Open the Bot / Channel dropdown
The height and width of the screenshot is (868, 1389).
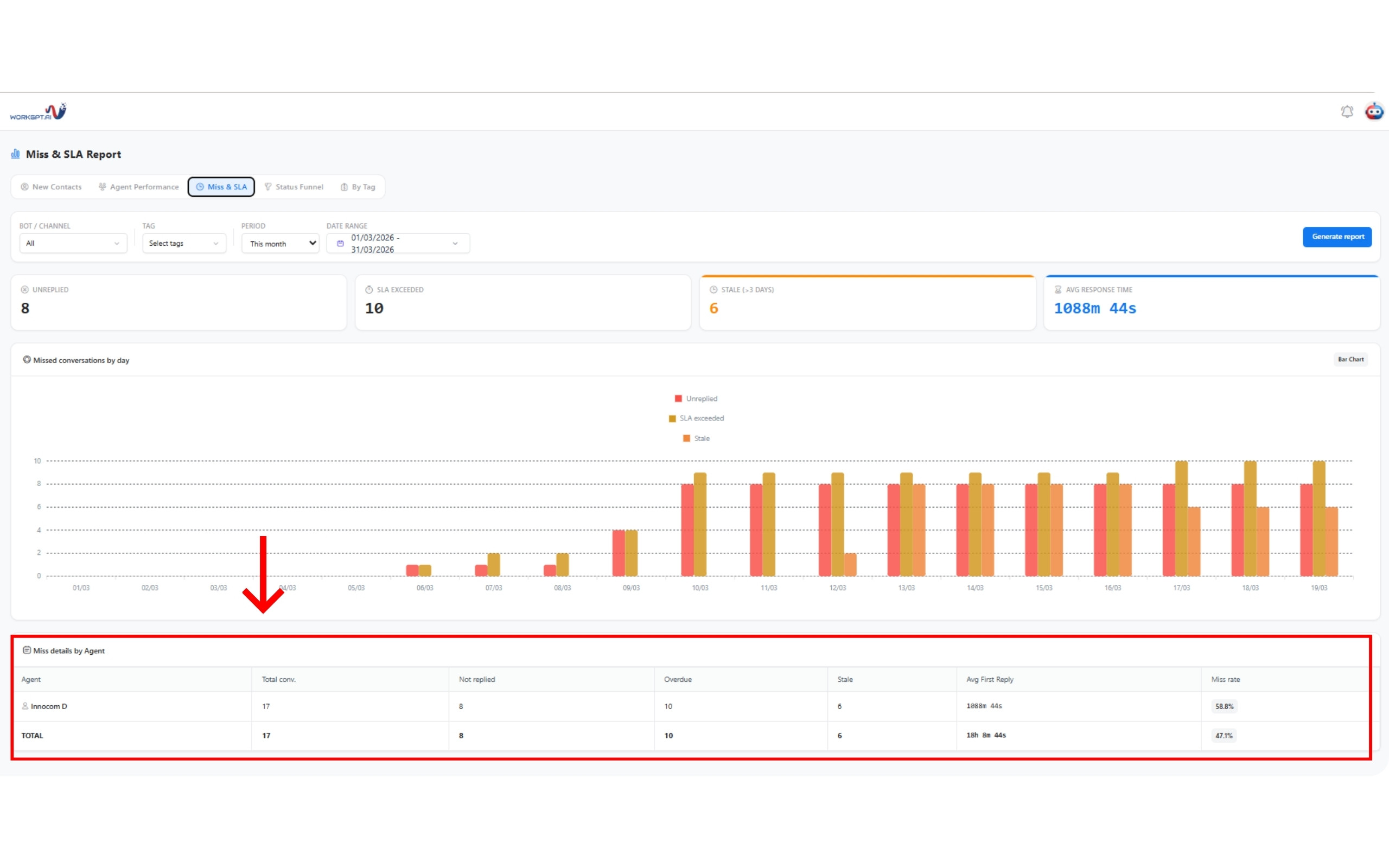pos(73,244)
